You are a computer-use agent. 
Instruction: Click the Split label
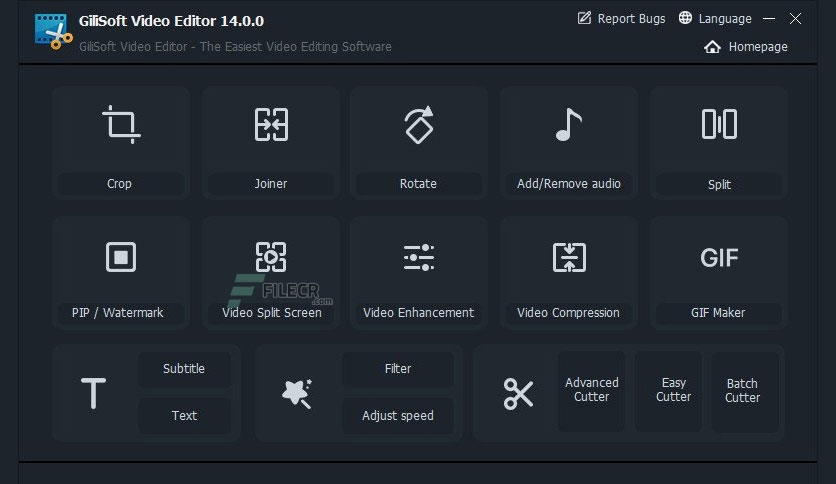click(x=719, y=184)
